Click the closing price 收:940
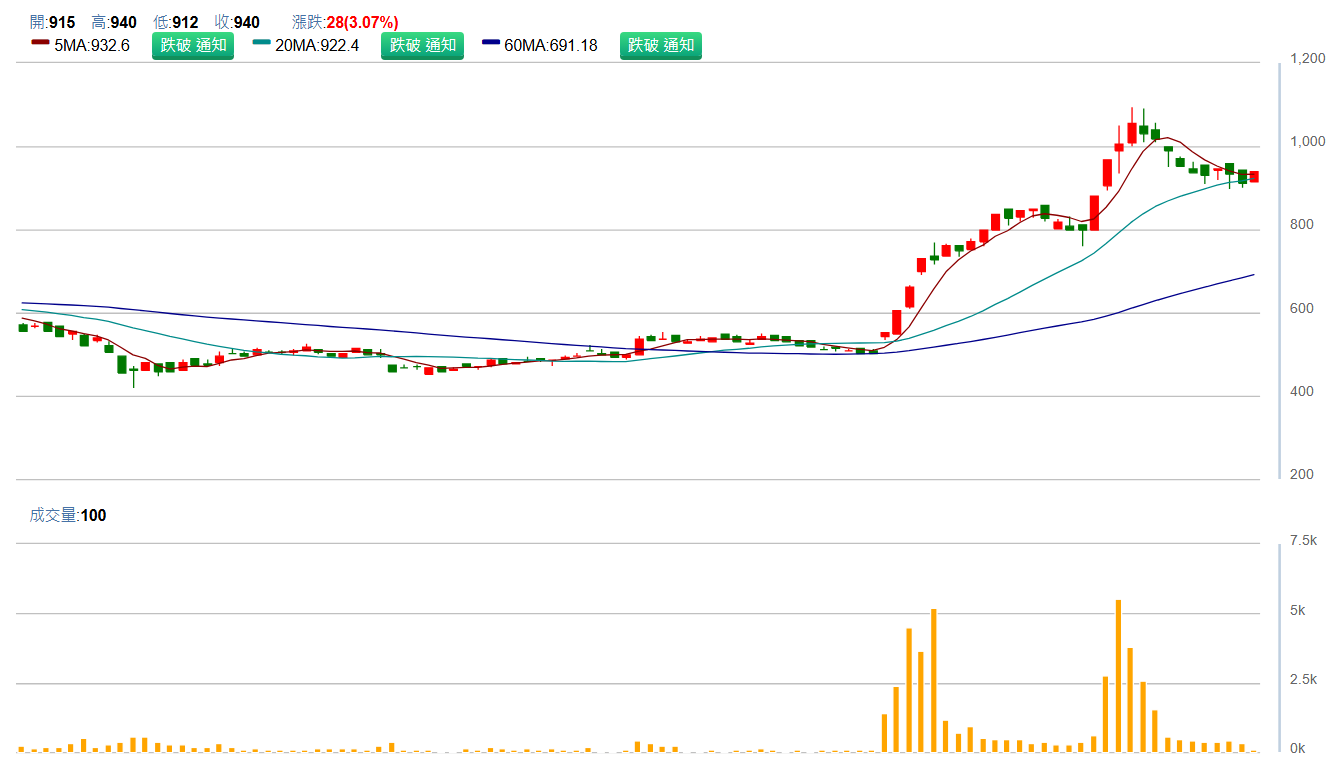 pos(237,22)
